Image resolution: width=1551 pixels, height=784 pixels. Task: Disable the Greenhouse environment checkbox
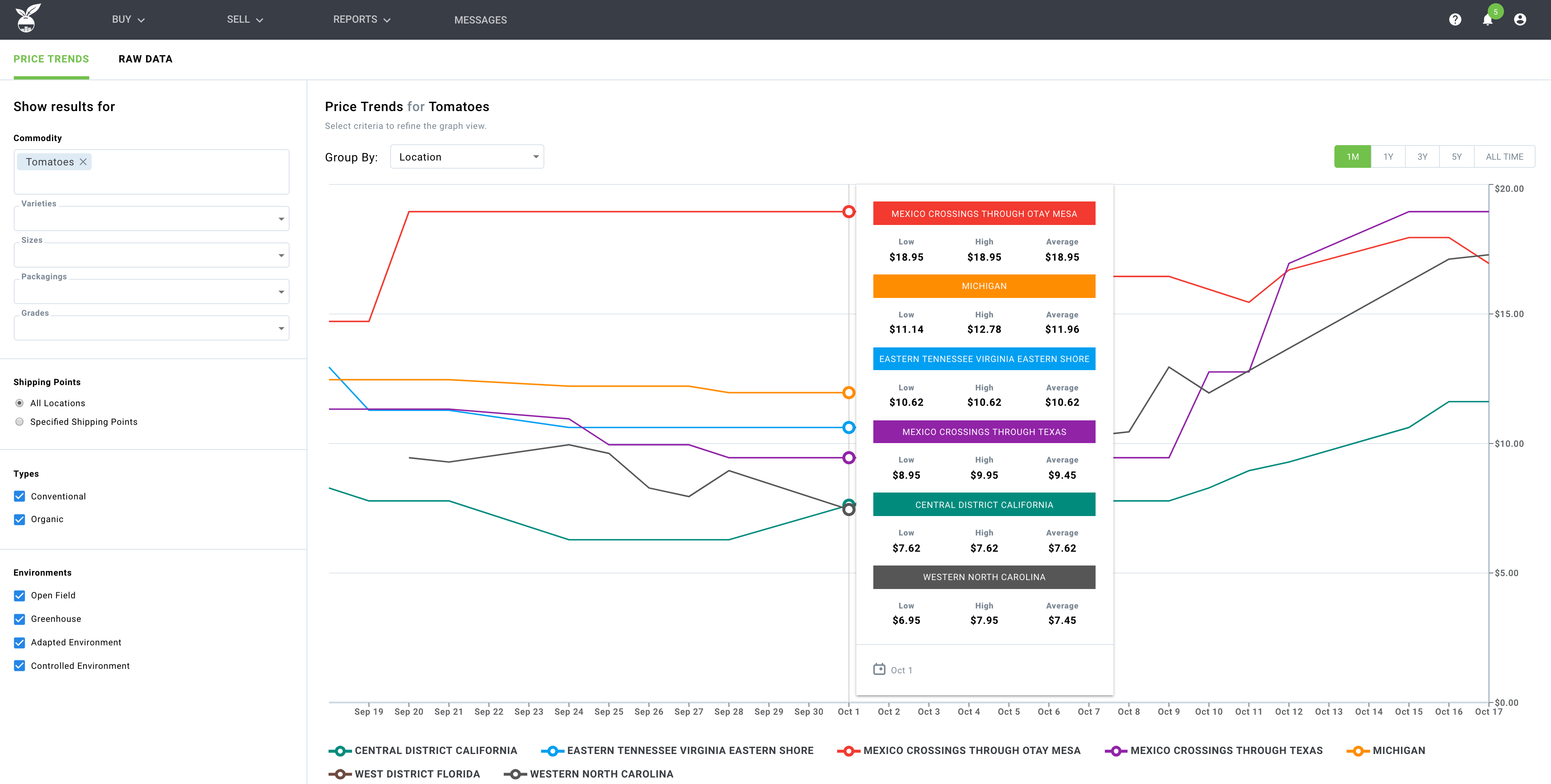click(19, 619)
